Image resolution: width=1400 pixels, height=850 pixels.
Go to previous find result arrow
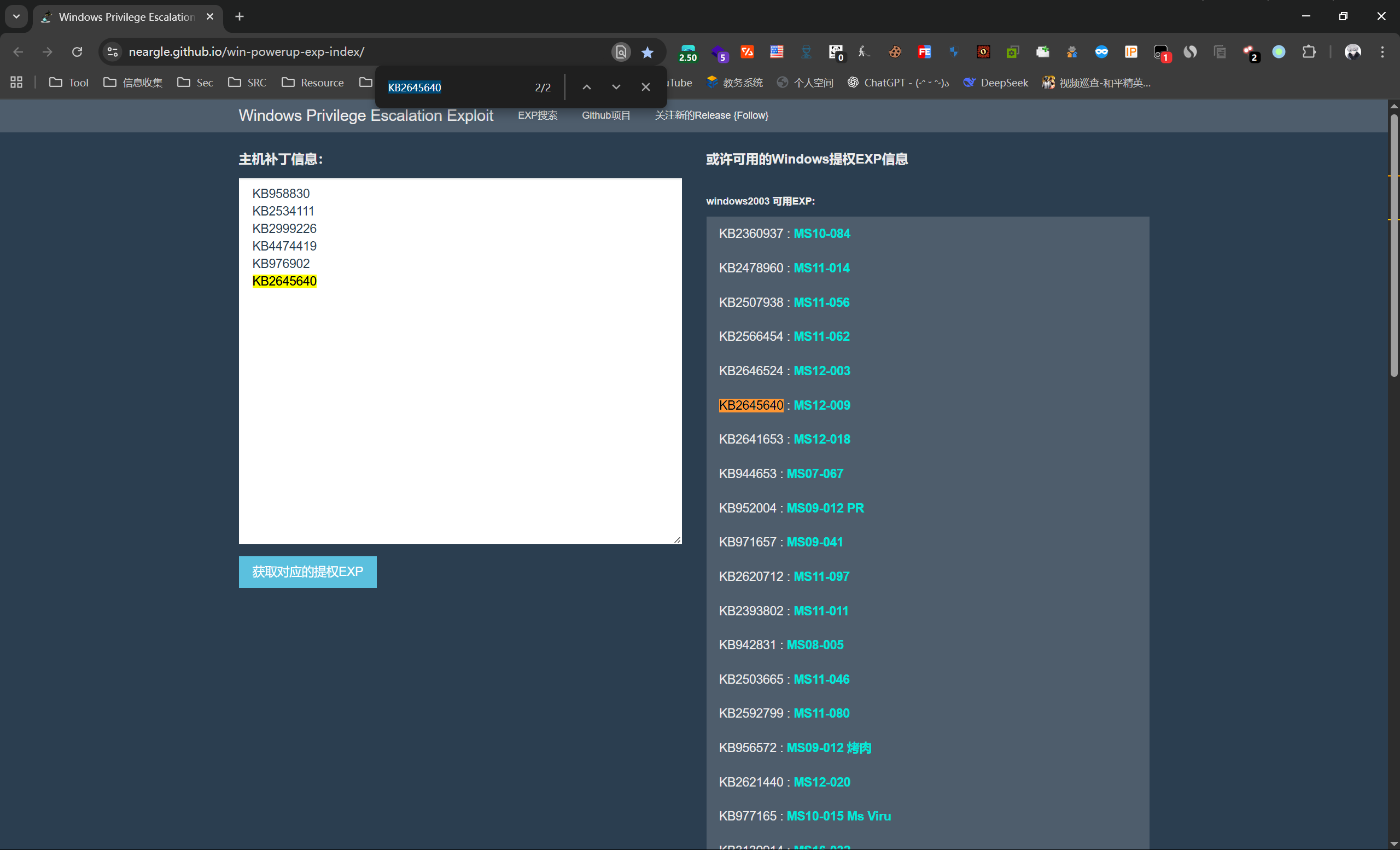[x=586, y=87]
